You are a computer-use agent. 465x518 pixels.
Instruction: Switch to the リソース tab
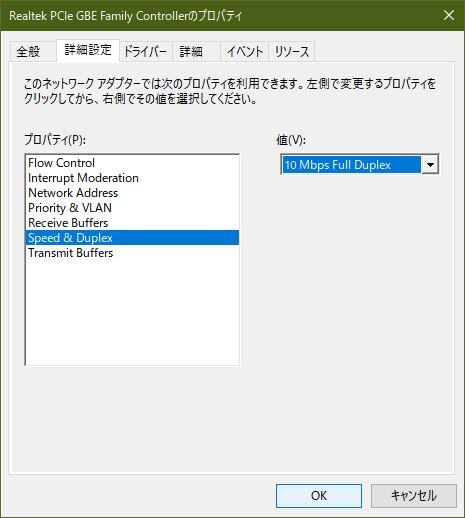pos(292,52)
